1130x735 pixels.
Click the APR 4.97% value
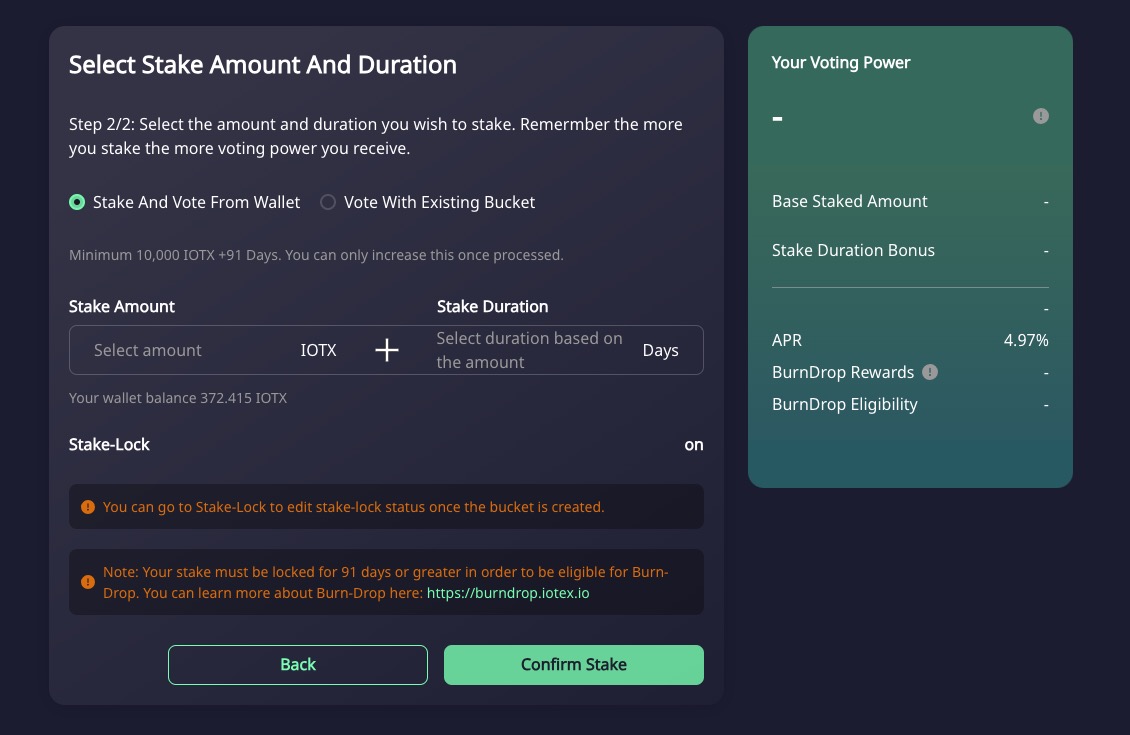click(1025, 341)
